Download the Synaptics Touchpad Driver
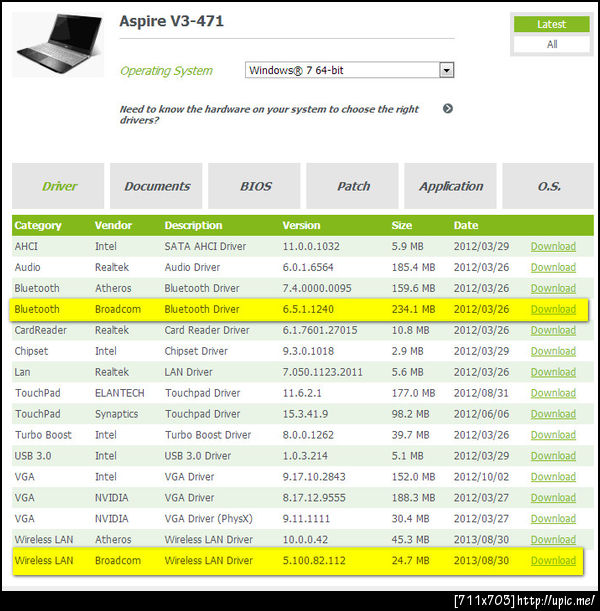Viewport: 600px width, 611px height. pos(553,414)
